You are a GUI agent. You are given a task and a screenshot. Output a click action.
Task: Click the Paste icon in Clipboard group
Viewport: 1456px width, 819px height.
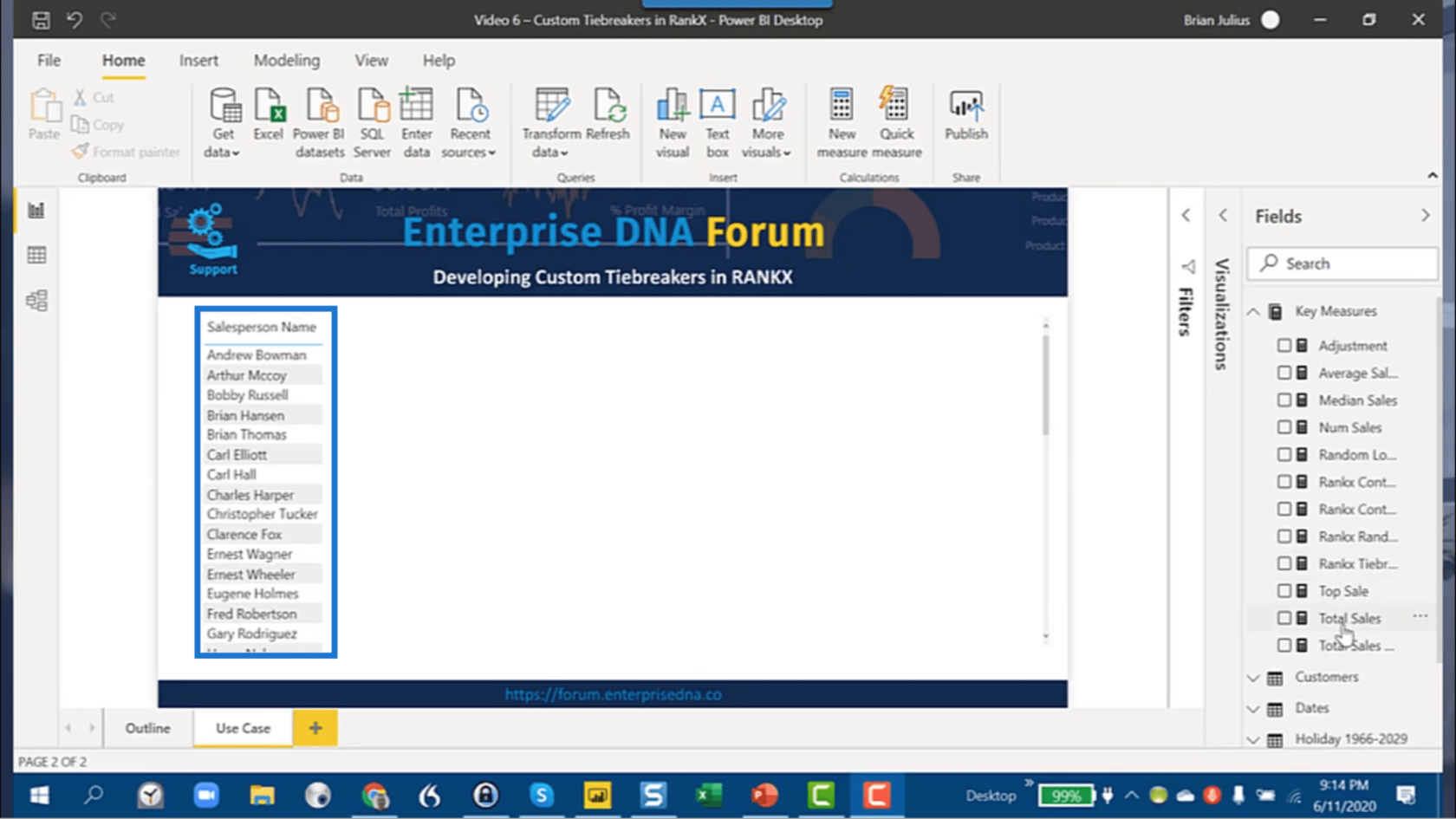(x=44, y=107)
